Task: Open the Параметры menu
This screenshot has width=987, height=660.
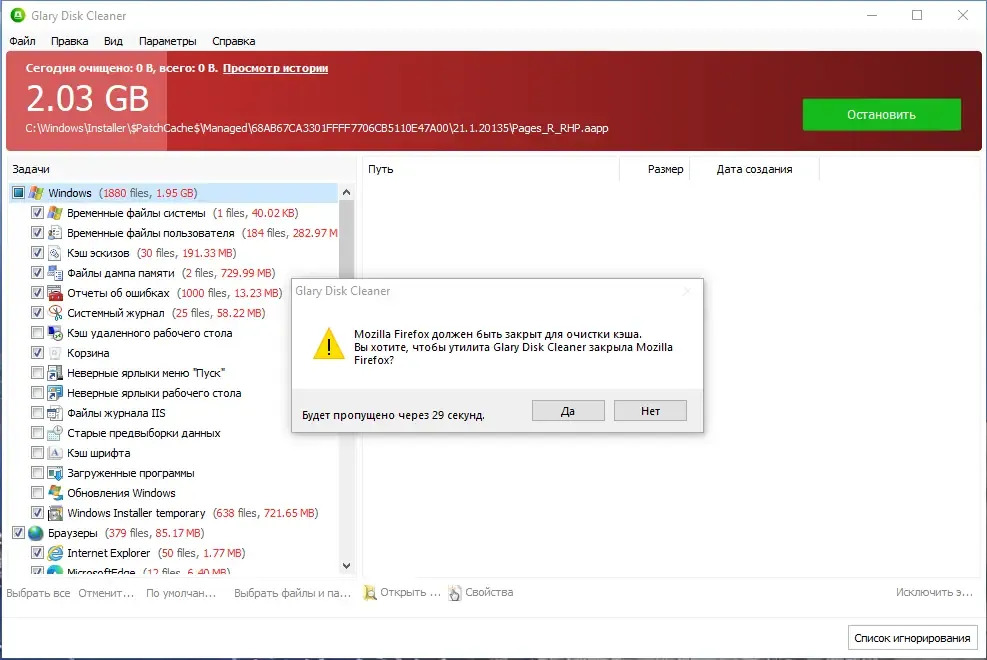Action: pyautogui.click(x=167, y=41)
